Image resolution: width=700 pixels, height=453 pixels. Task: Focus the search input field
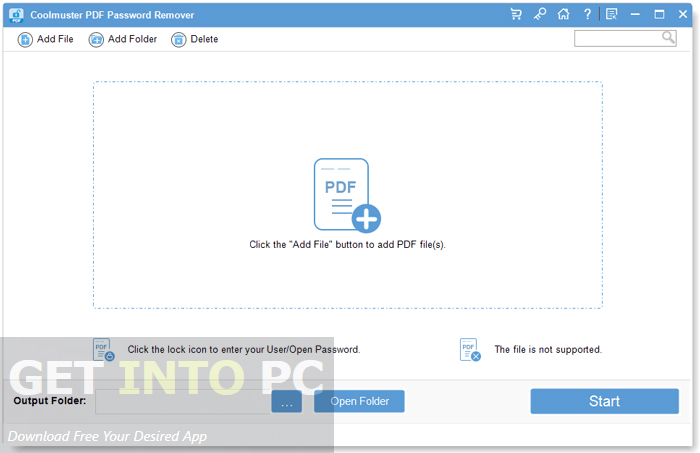[625, 38]
